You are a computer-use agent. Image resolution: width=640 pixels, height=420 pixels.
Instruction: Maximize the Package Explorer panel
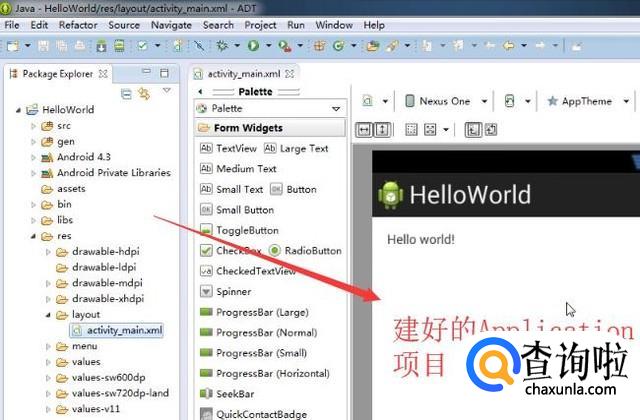(164, 73)
